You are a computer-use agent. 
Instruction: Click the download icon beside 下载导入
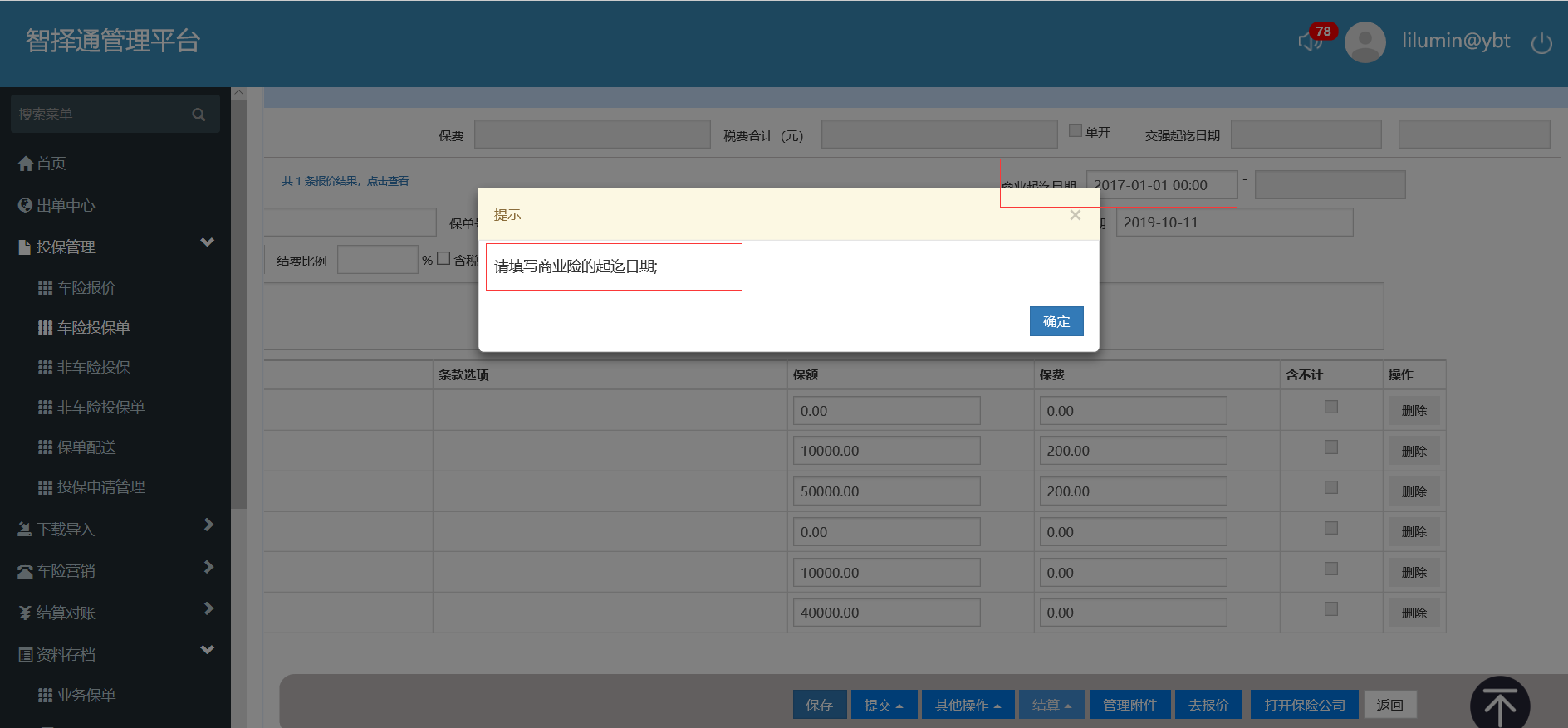coord(25,530)
